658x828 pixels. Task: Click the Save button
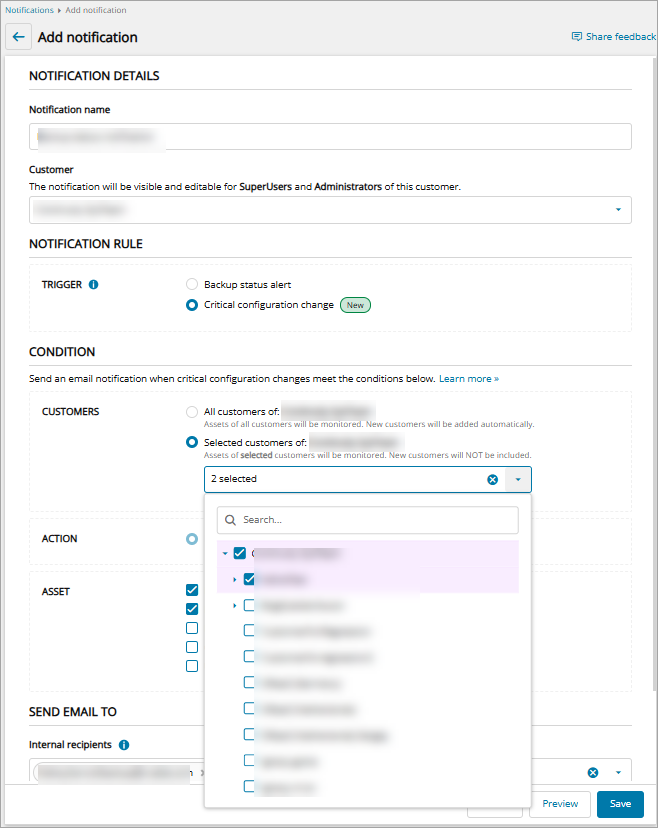(x=620, y=804)
